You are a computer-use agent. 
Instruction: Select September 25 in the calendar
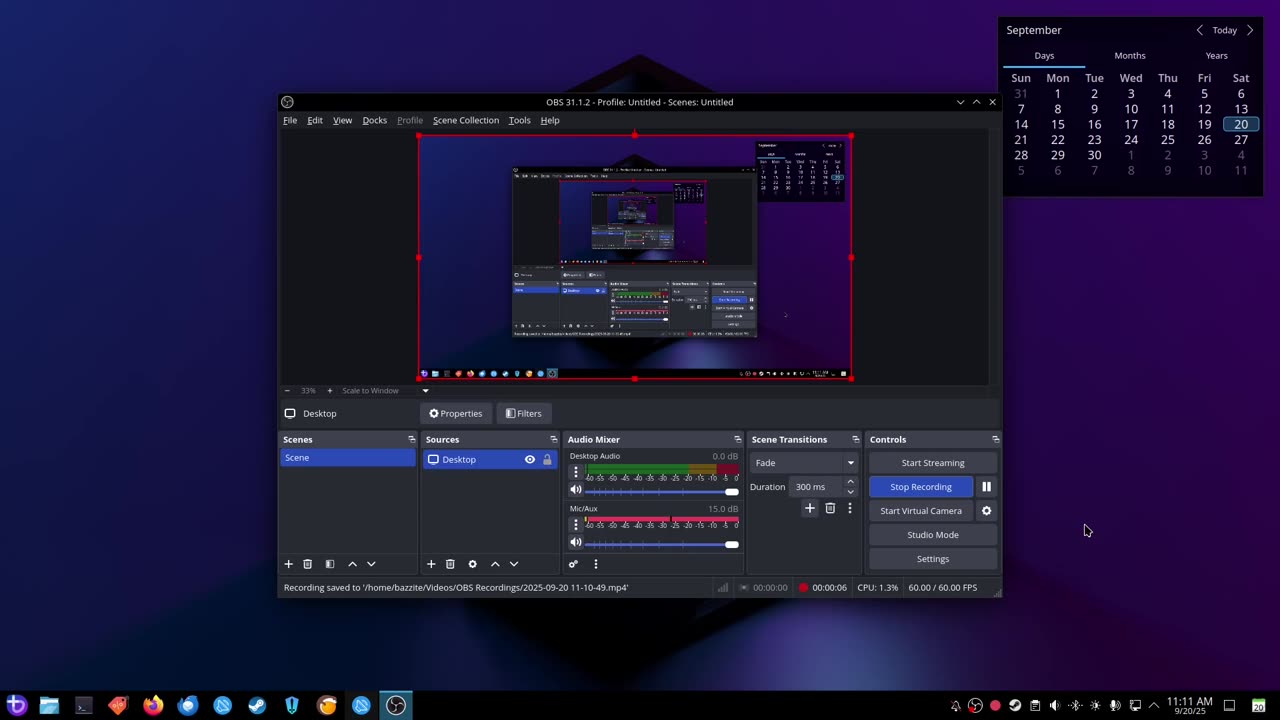1167,140
